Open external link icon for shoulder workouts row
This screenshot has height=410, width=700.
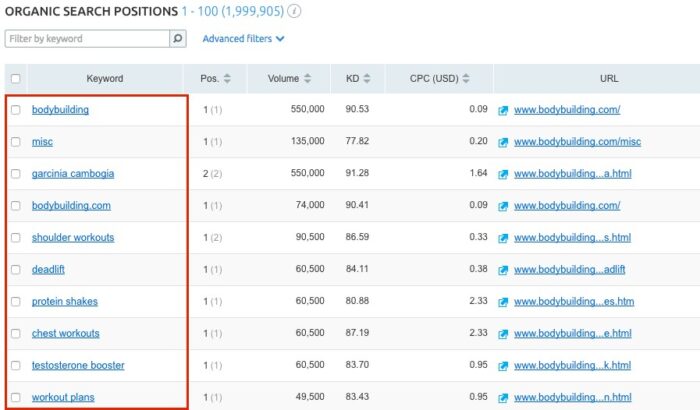coord(503,238)
